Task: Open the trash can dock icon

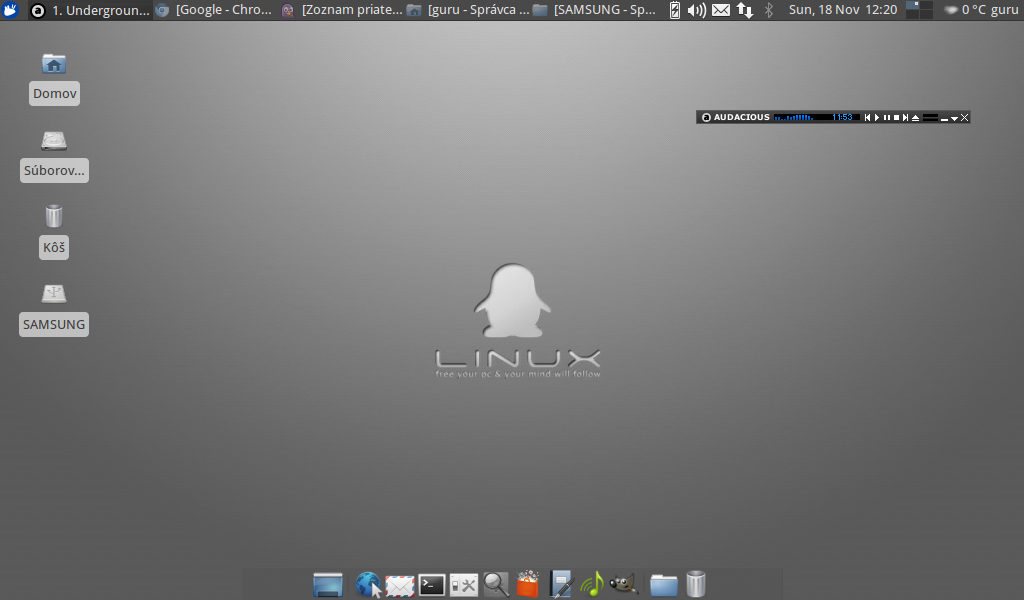Action: (696, 584)
